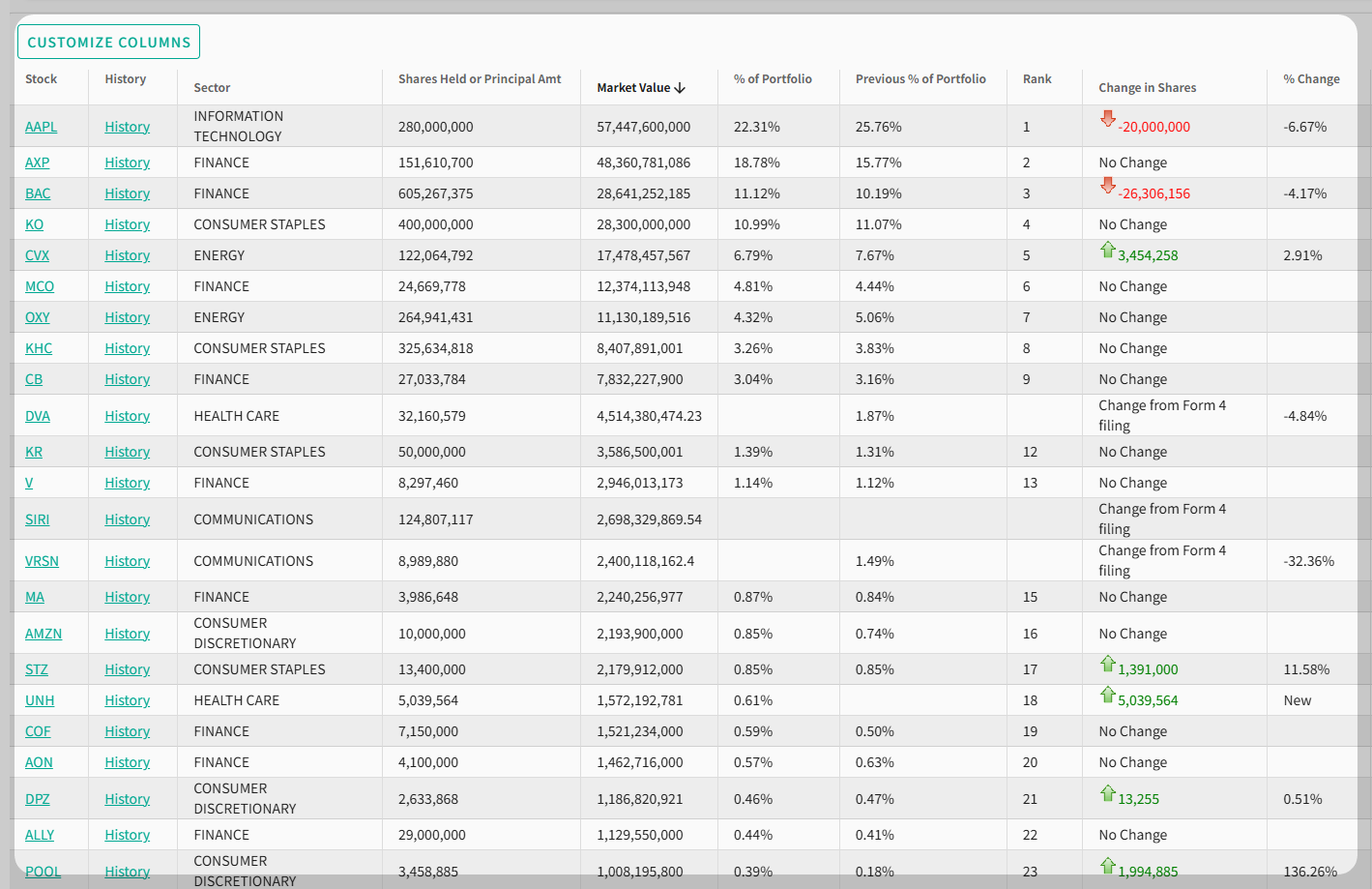Viewport: 1372px width, 889px height.
Task: Click the Customize Columns button
Action: pos(108,43)
